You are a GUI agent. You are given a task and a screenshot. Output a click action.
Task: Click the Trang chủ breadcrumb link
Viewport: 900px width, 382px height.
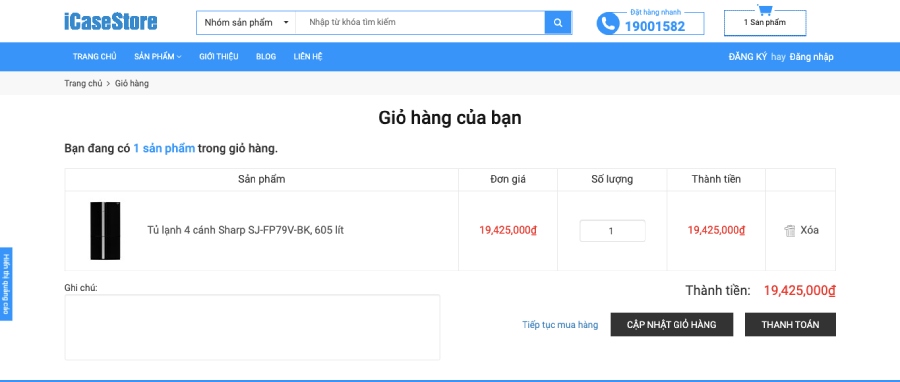coord(83,83)
